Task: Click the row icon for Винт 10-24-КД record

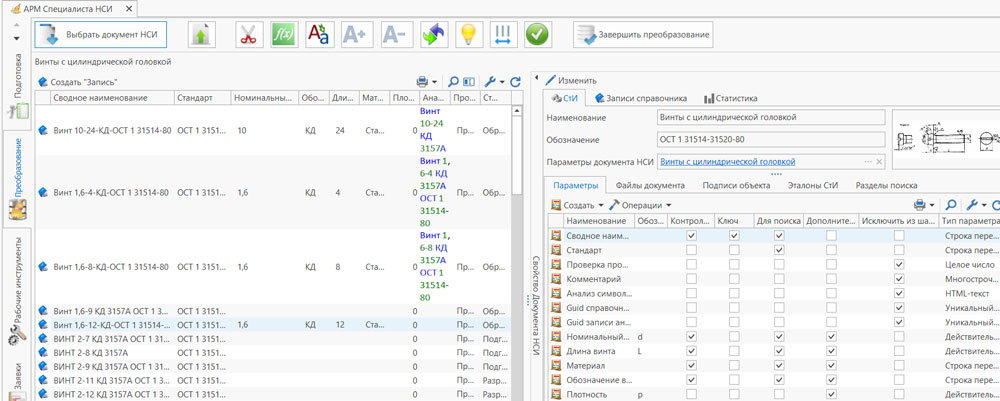Action: tap(43, 130)
